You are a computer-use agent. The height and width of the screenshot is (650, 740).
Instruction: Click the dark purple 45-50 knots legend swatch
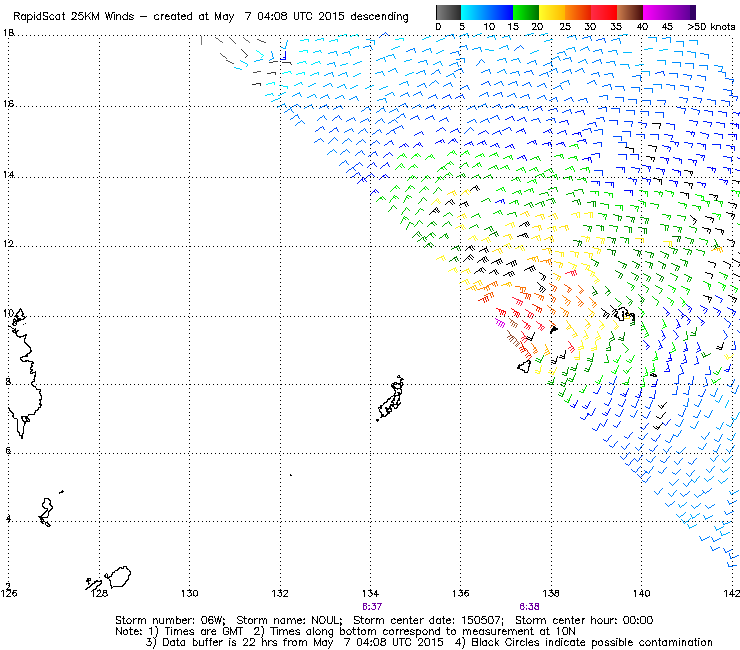(682, 12)
